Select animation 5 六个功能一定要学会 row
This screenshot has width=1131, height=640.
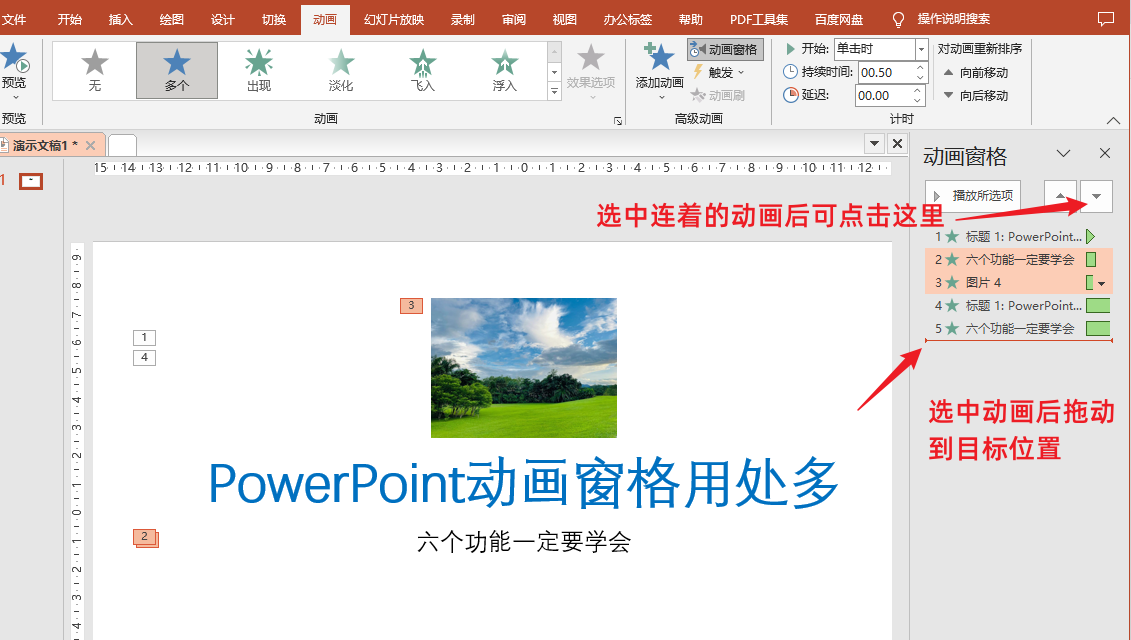(1018, 328)
